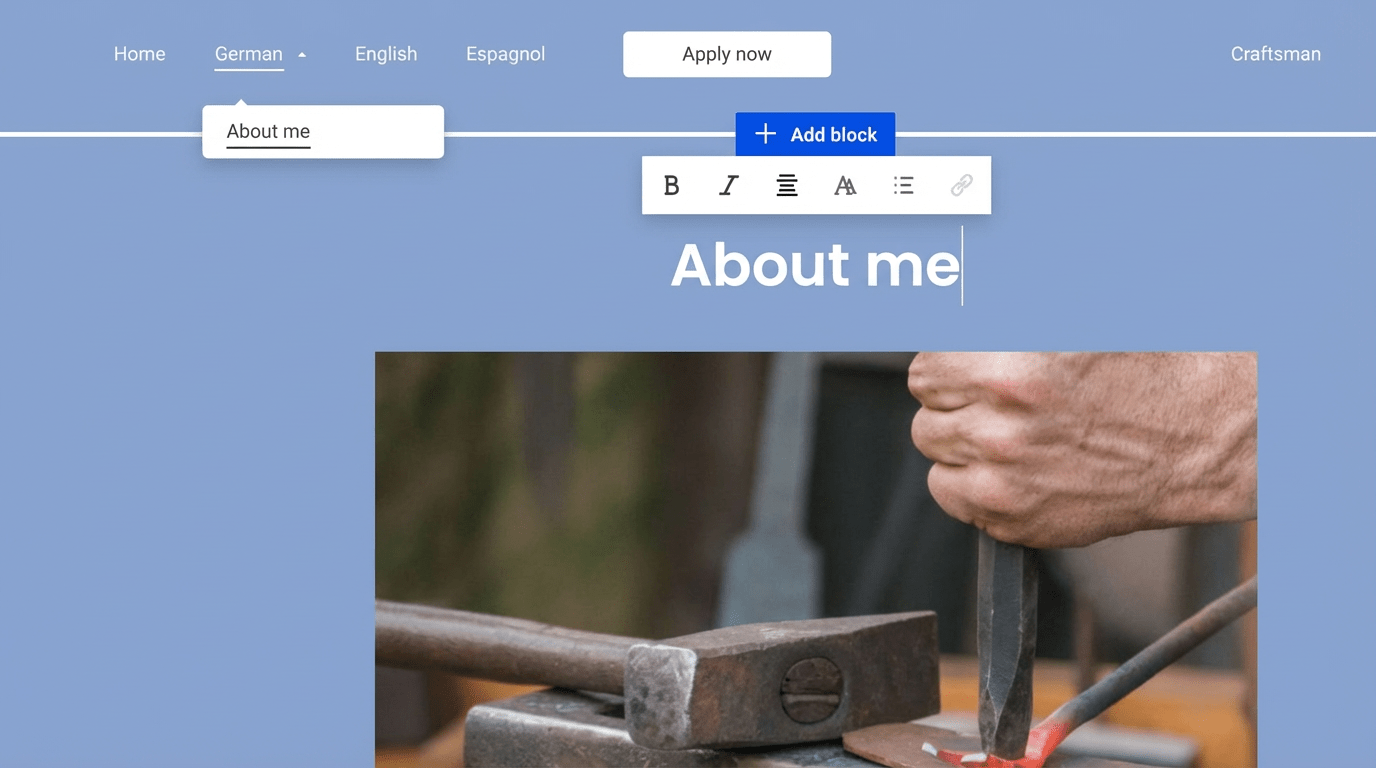Click the Craftsman site title
Image resolution: width=1376 pixels, height=768 pixels.
point(1275,54)
